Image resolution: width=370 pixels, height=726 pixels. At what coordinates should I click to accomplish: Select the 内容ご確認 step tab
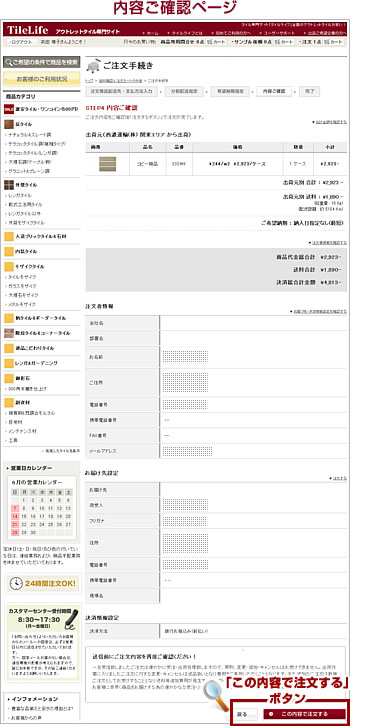click(274, 91)
